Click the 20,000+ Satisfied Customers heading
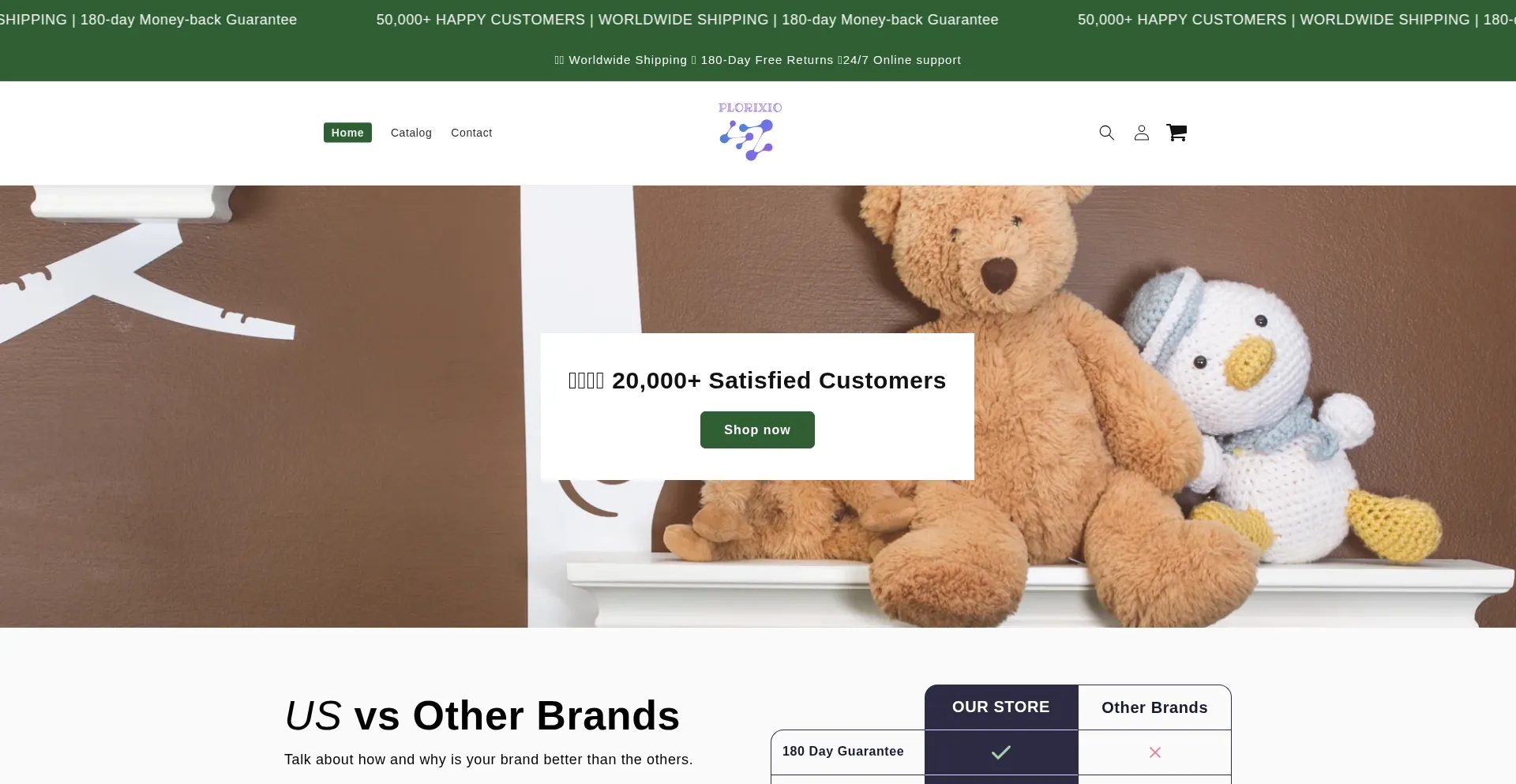This screenshot has height=784, width=1516. (x=757, y=381)
